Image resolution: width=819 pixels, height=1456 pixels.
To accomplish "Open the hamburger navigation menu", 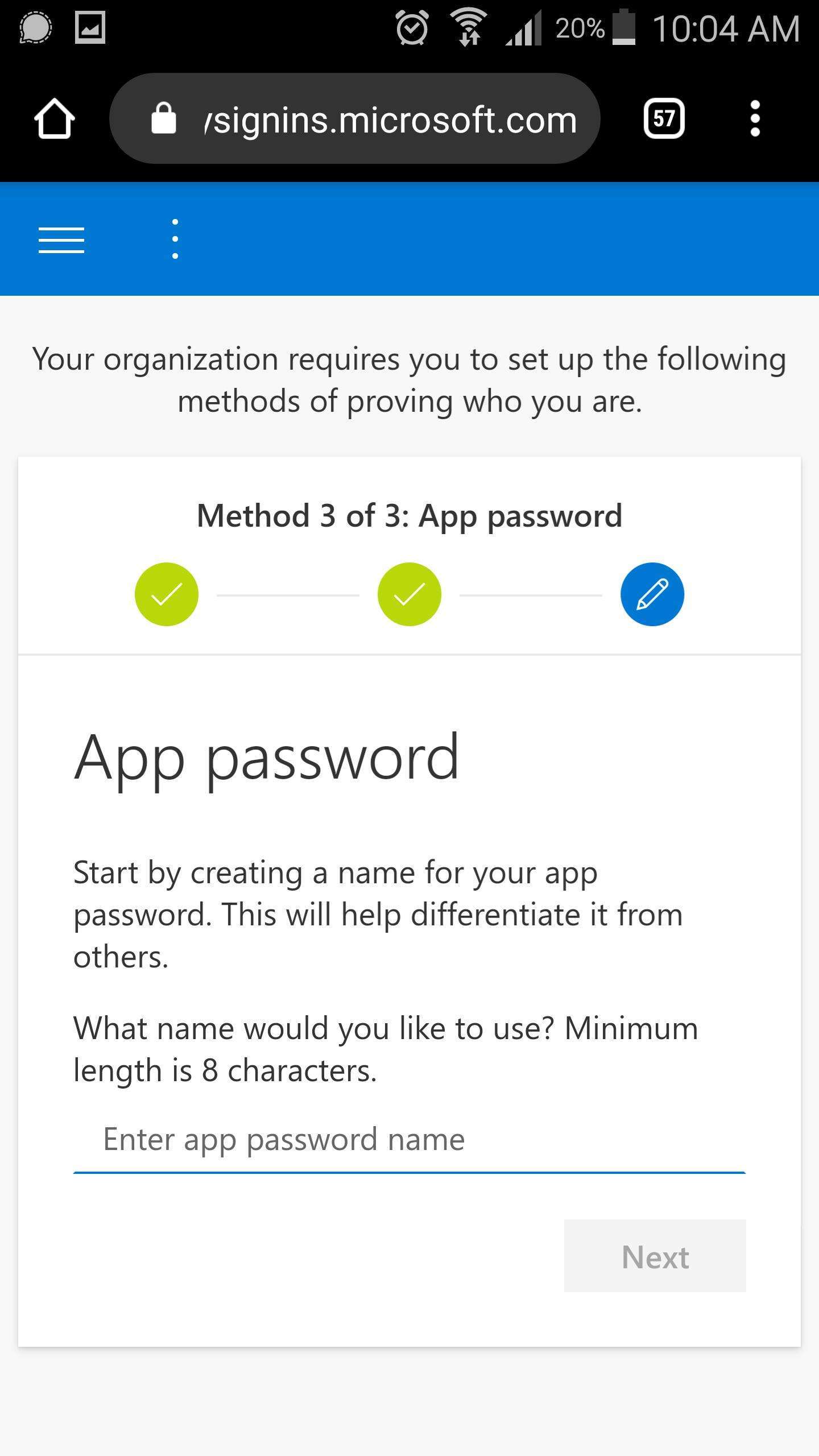I will pos(61,239).
